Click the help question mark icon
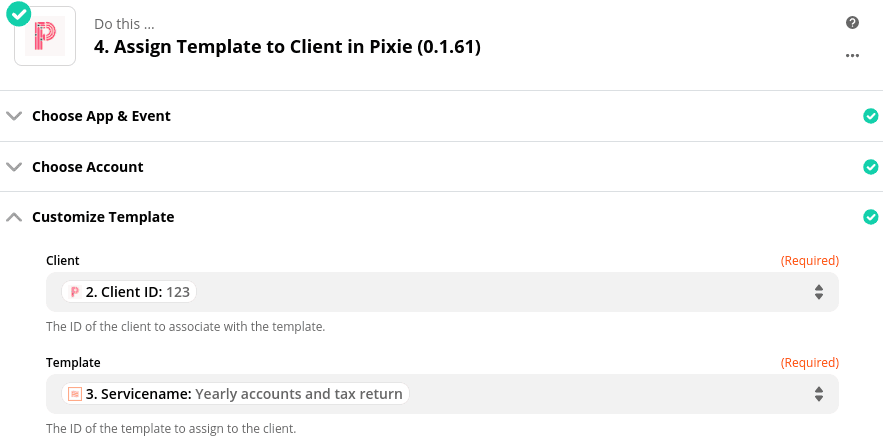 click(x=852, y=23)
